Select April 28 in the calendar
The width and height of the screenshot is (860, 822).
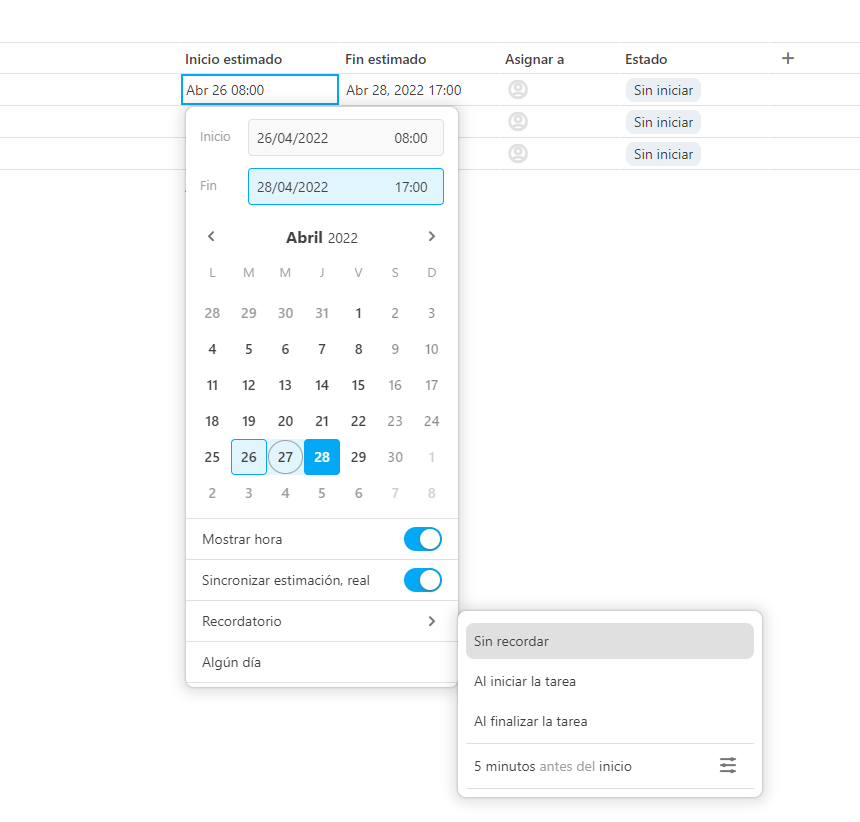point(322,457)
